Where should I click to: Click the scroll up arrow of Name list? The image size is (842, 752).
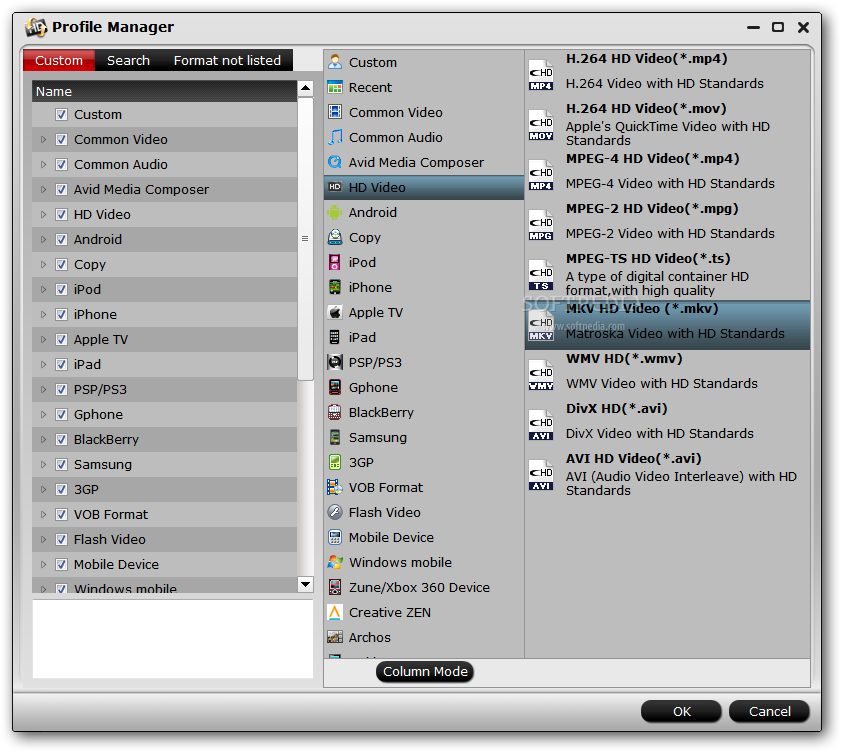(x=306, y=88)
